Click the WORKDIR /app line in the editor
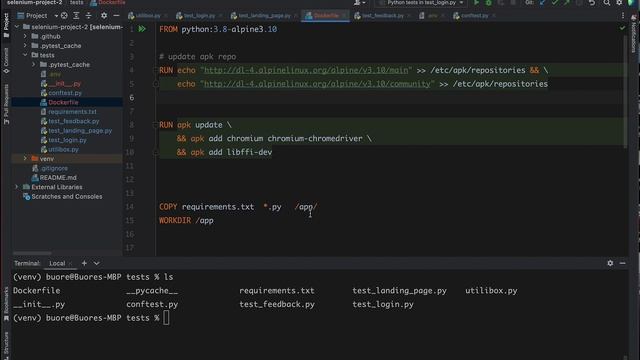Viewport: 640px width, 360px height. pyautogui.click(x=186, y=220)
